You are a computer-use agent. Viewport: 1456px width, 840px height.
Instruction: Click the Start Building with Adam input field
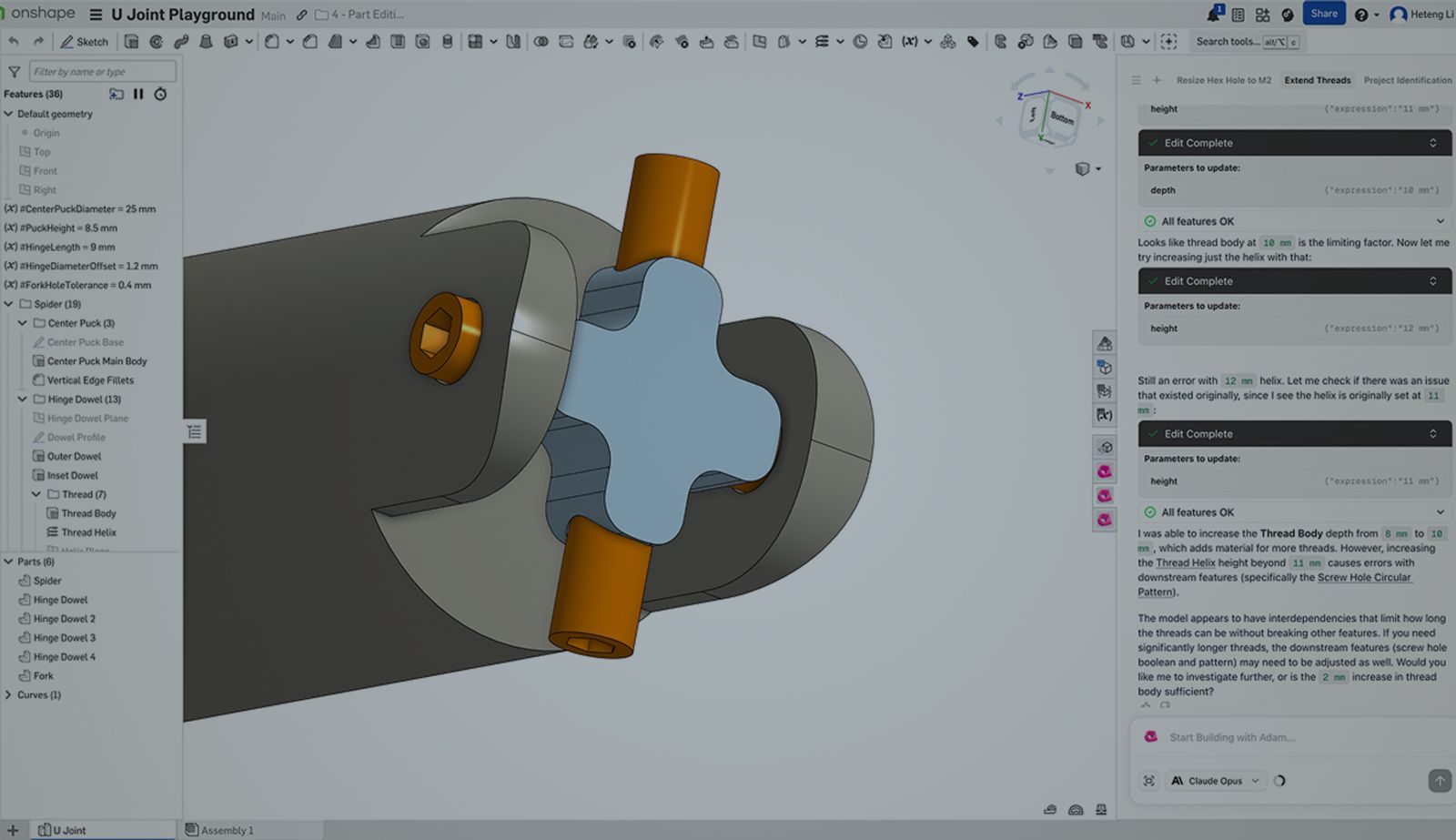[x=1274, y=737]
